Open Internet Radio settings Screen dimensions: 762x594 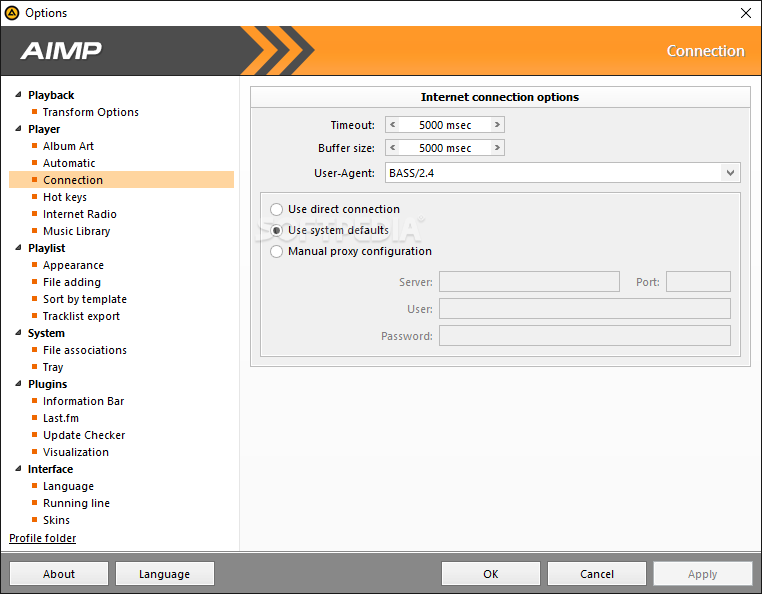(x=80, y=214)
